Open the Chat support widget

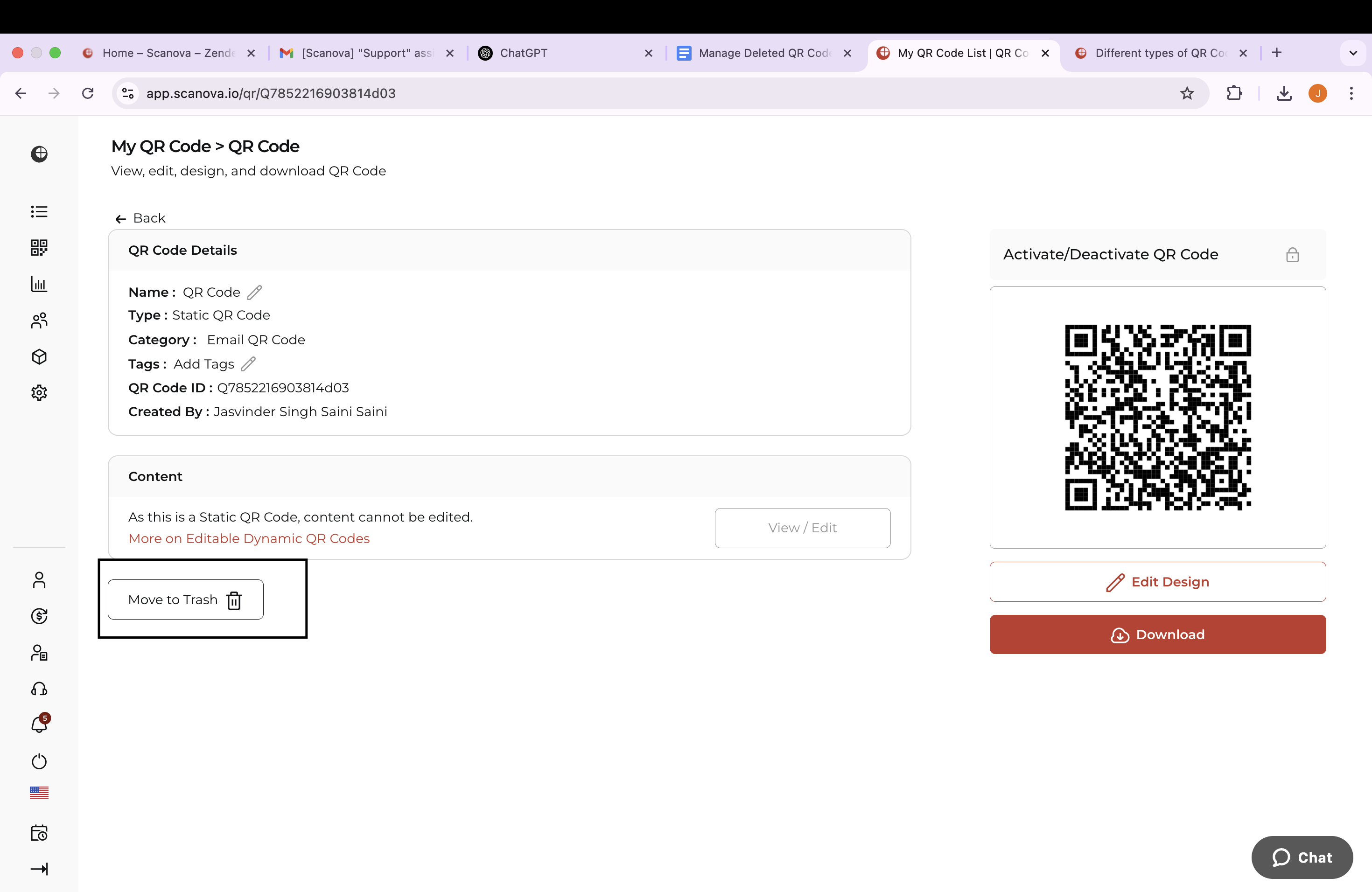1302,857
